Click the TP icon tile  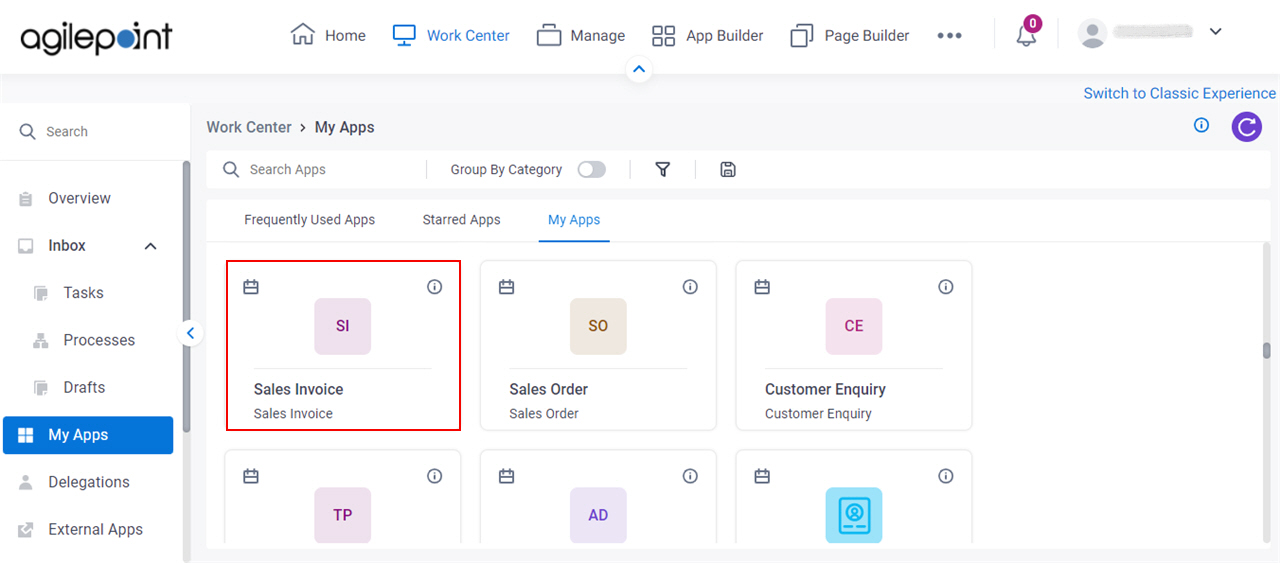coord(343,515)
